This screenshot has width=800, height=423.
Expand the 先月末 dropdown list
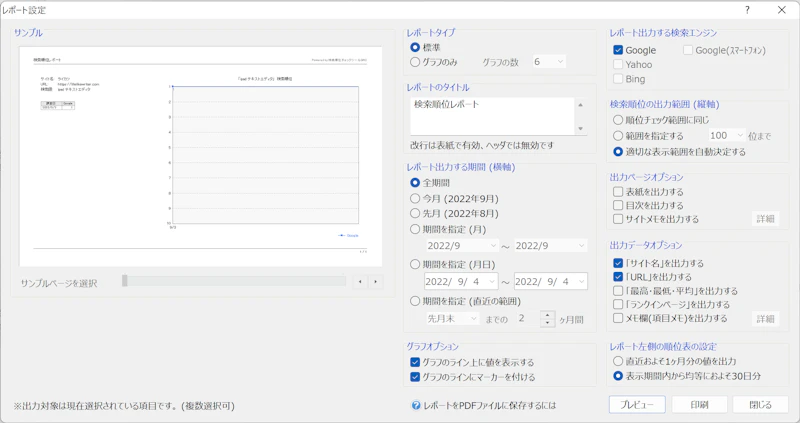click(453, 319)
